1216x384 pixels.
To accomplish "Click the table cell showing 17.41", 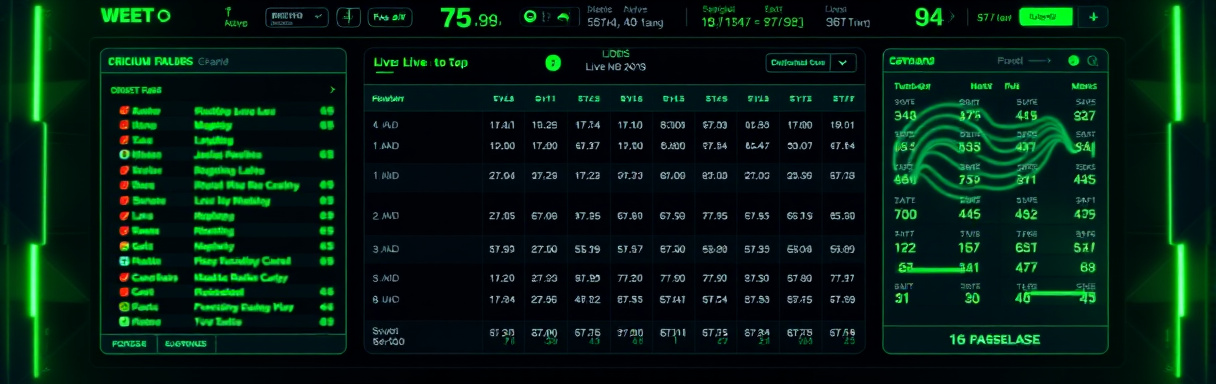I will pos(502,126).
